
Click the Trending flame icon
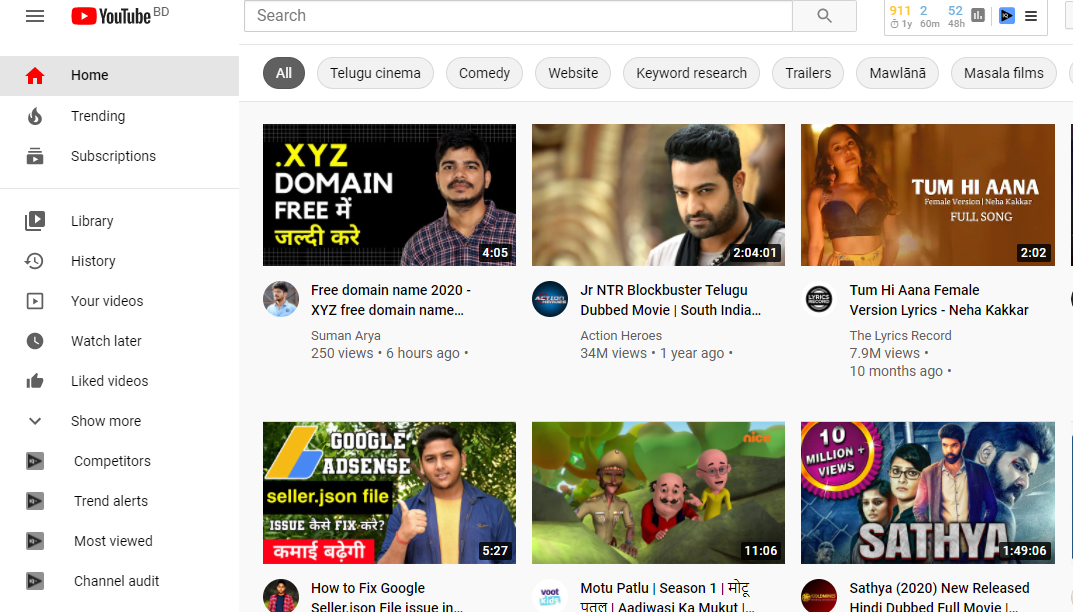[35, 116]
